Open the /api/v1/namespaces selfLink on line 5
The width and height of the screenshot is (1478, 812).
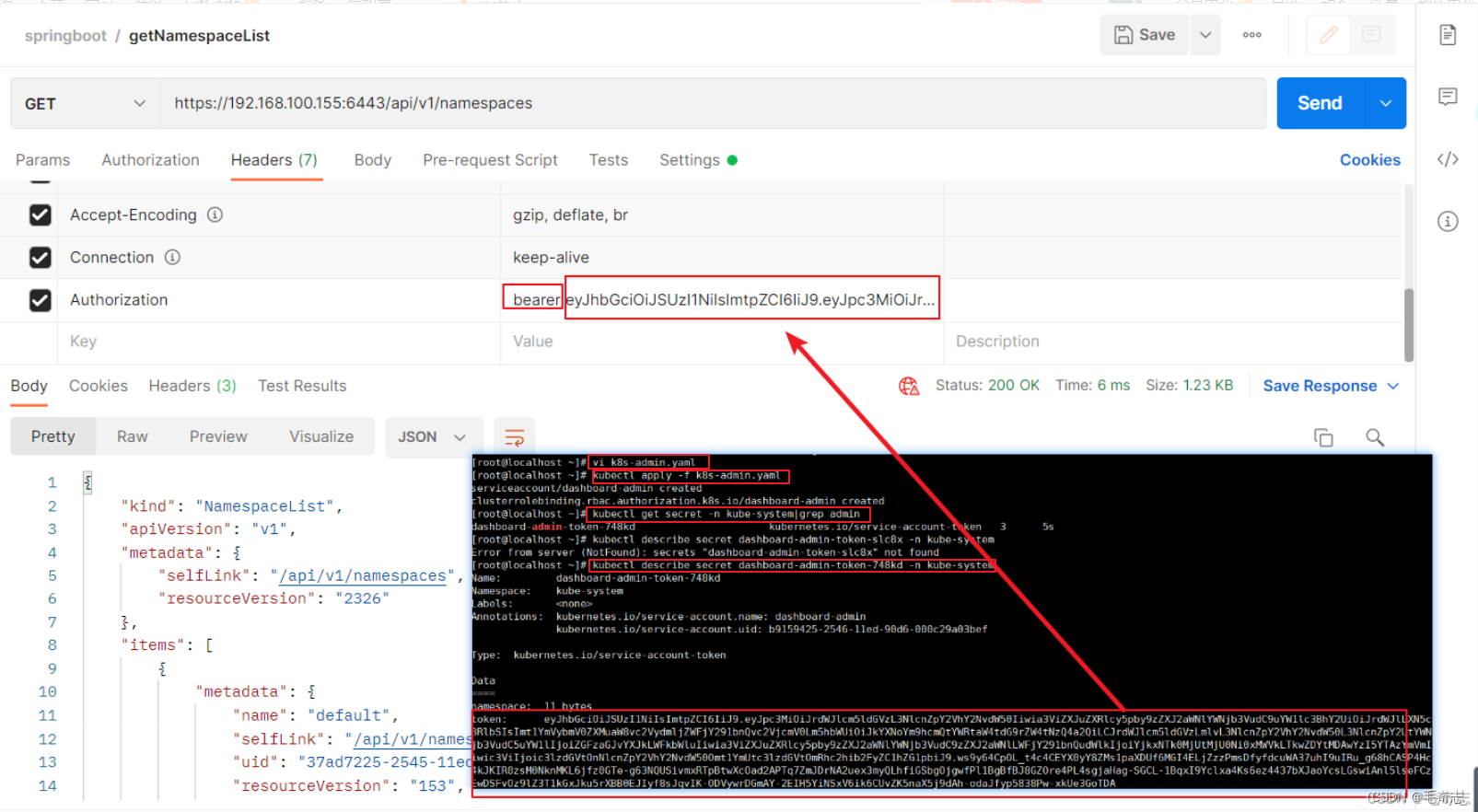pos(363,575)
